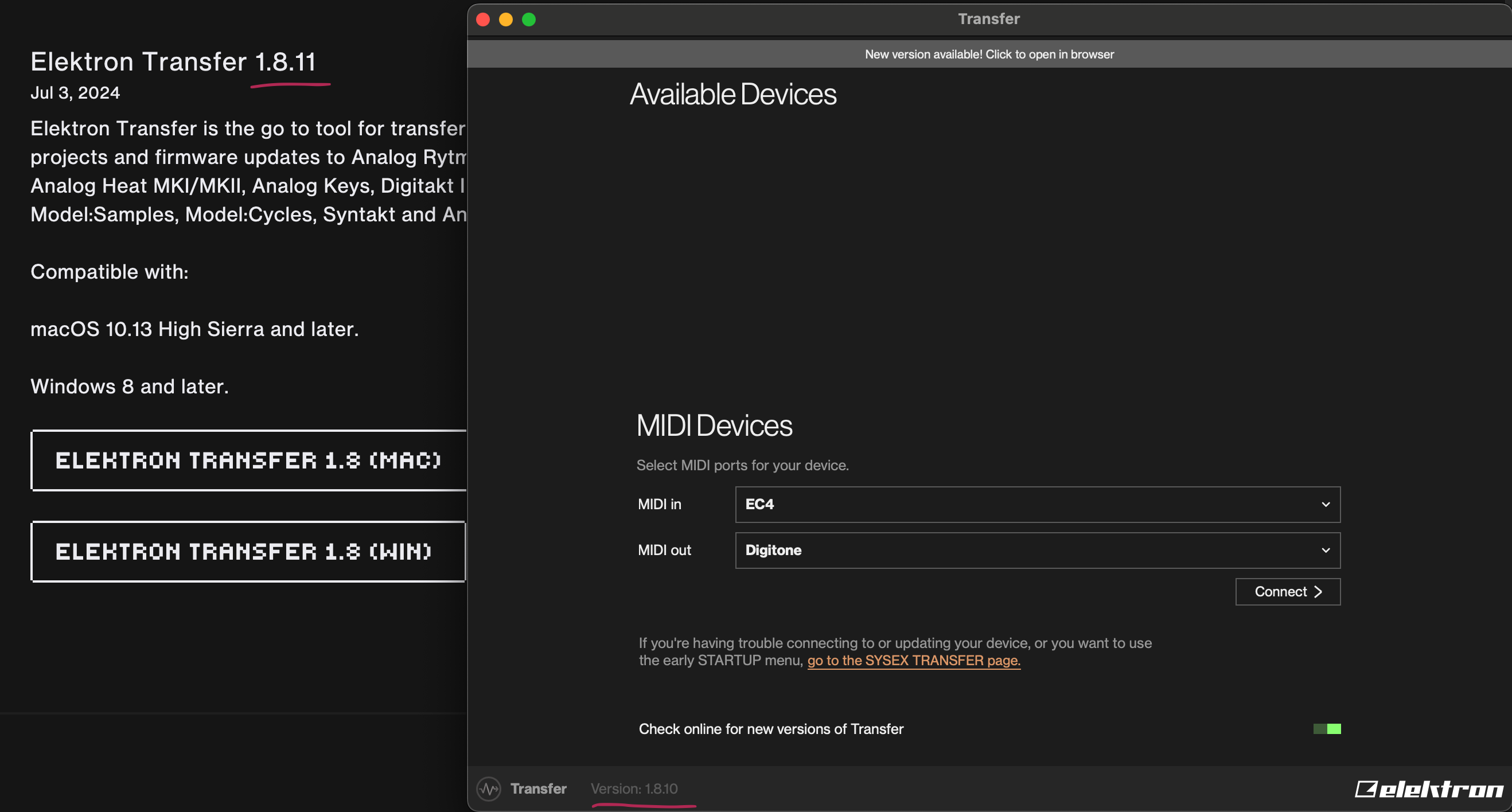Click the Connect button
The image size is (1512, 812).
point(1287,591)
